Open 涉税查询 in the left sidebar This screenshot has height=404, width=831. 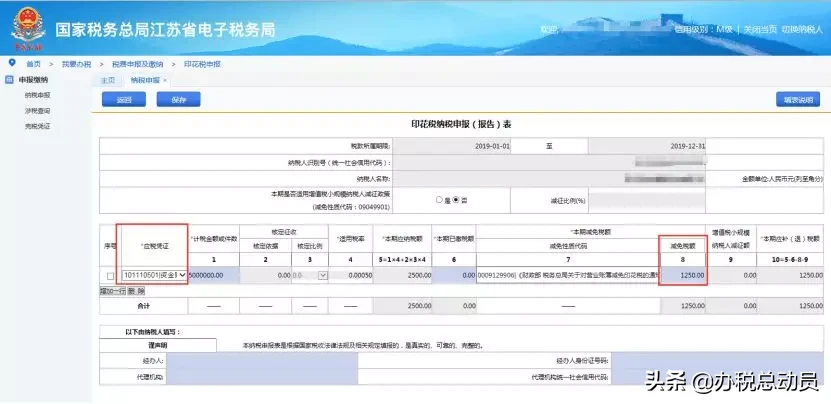click(x=37, y=111)
